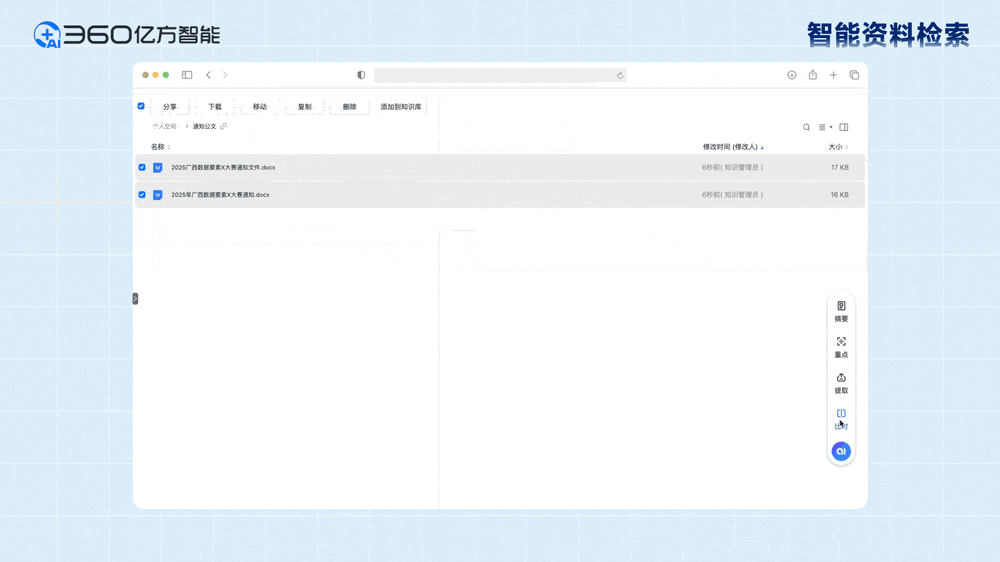This screenshot has height=562, width=1000.
Task: Open the blue AI assistant button
Action: click(841, 452)
